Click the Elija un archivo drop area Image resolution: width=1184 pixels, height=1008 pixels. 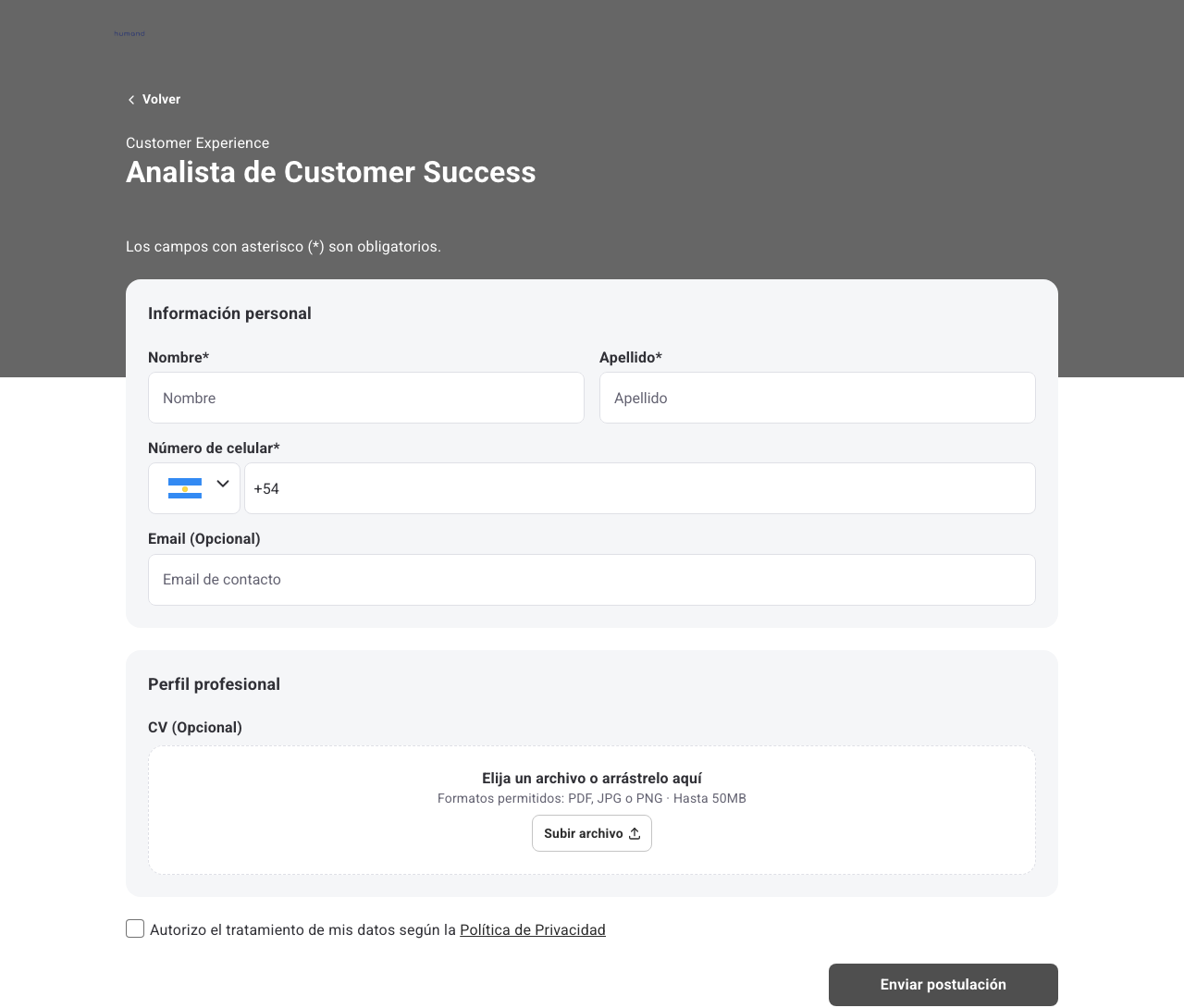592,810
